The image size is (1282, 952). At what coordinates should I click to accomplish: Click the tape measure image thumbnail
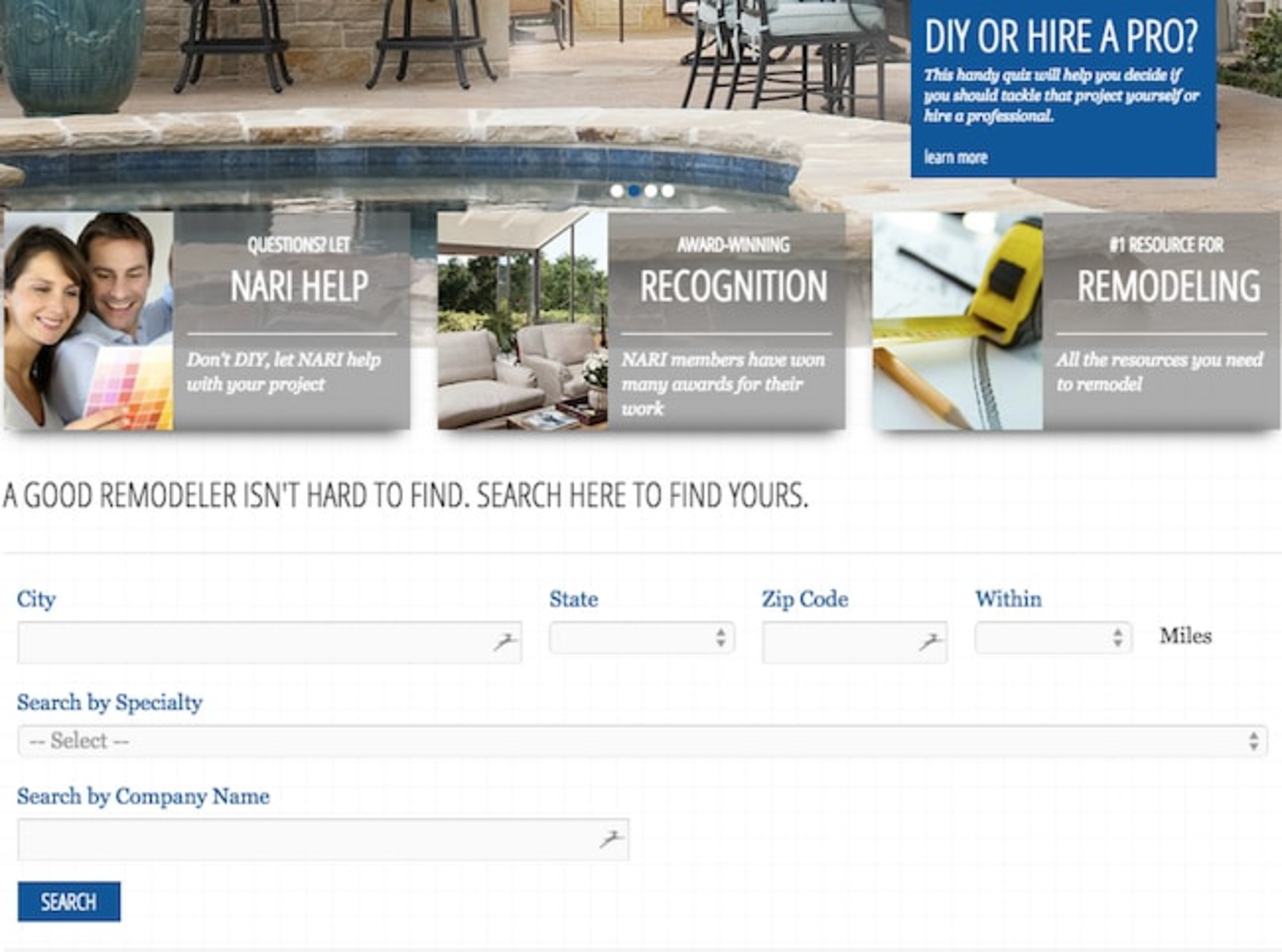coord(957,320)
